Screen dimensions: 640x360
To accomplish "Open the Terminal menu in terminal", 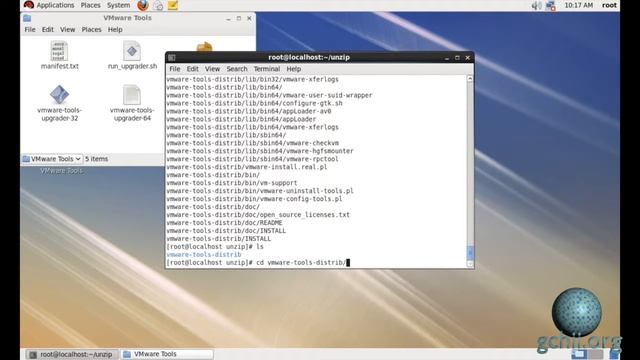I will click(267, 69).
